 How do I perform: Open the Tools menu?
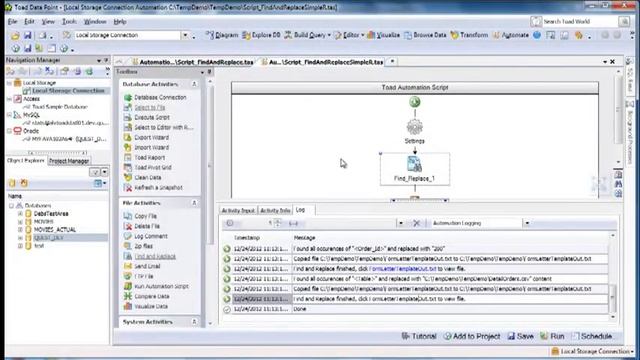tap(69, 22)
